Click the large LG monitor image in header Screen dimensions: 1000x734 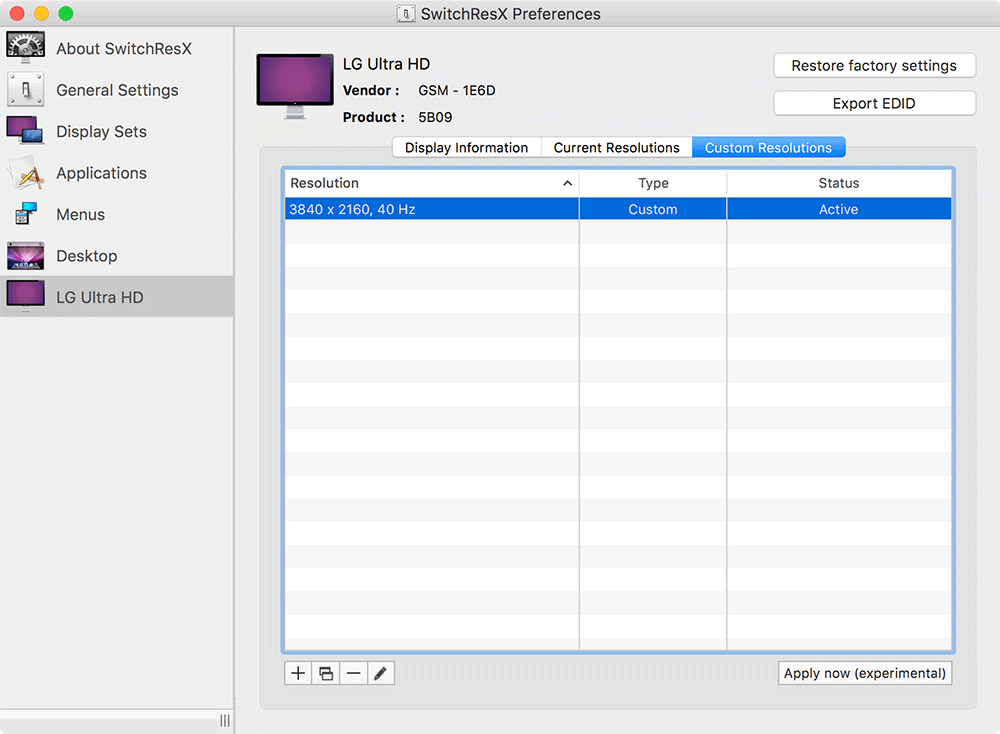point(295,85)
